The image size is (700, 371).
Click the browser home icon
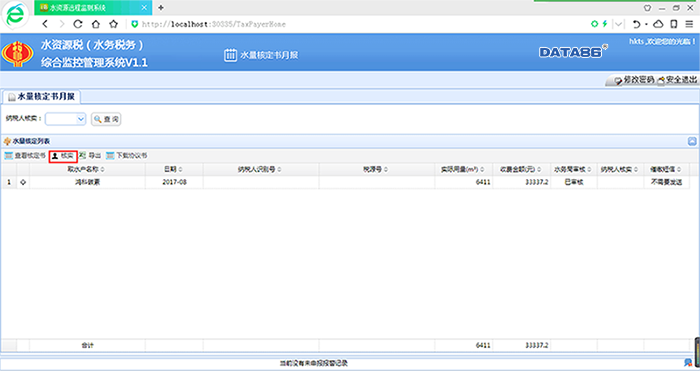tap(96, 24)
